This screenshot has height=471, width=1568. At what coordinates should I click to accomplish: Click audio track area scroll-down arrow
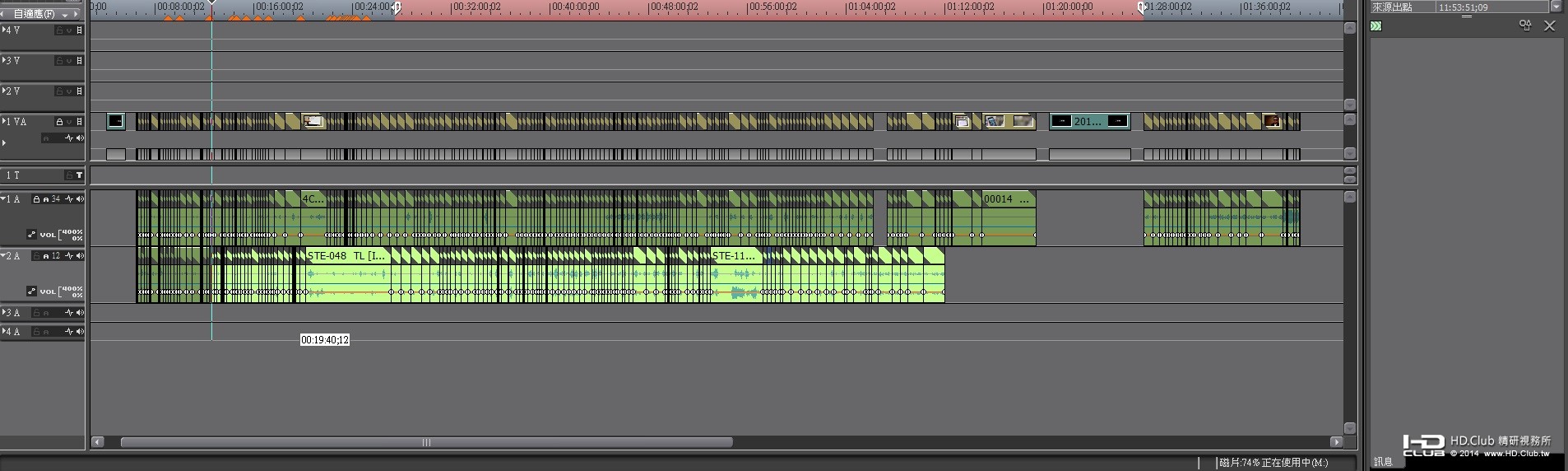tap(1349, 428)
